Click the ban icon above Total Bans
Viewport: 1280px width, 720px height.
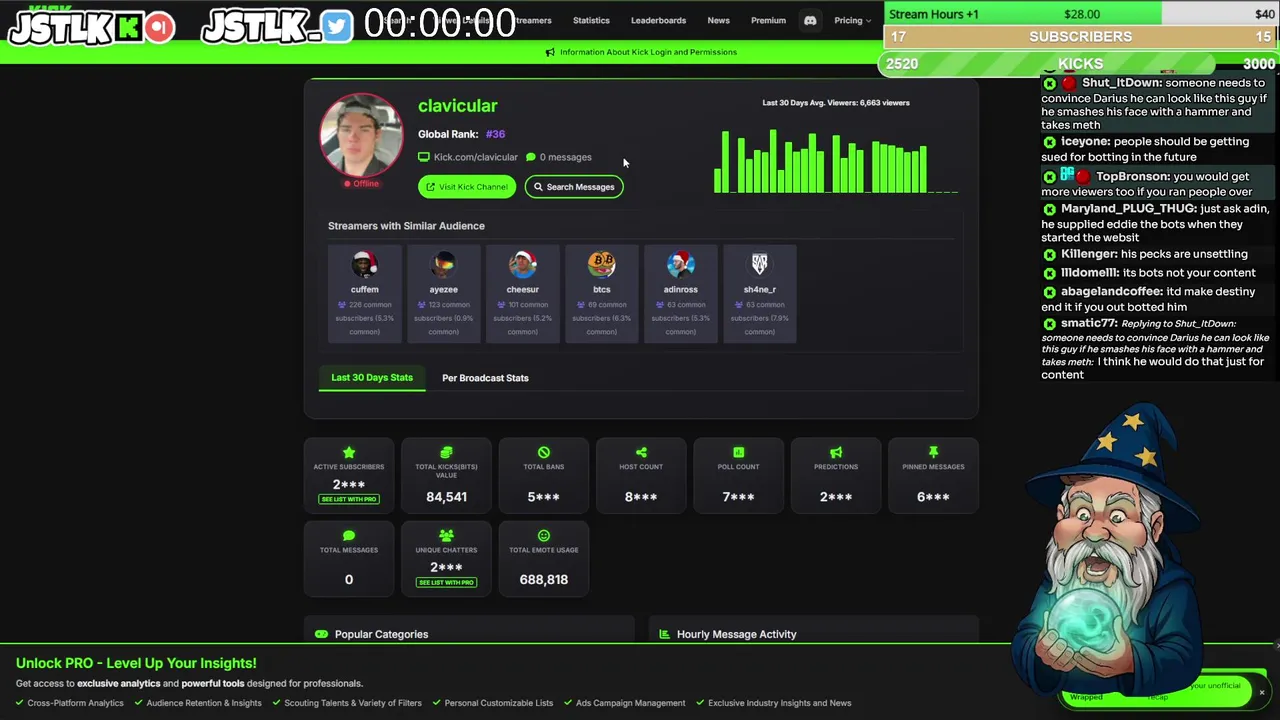pos(543,452)
